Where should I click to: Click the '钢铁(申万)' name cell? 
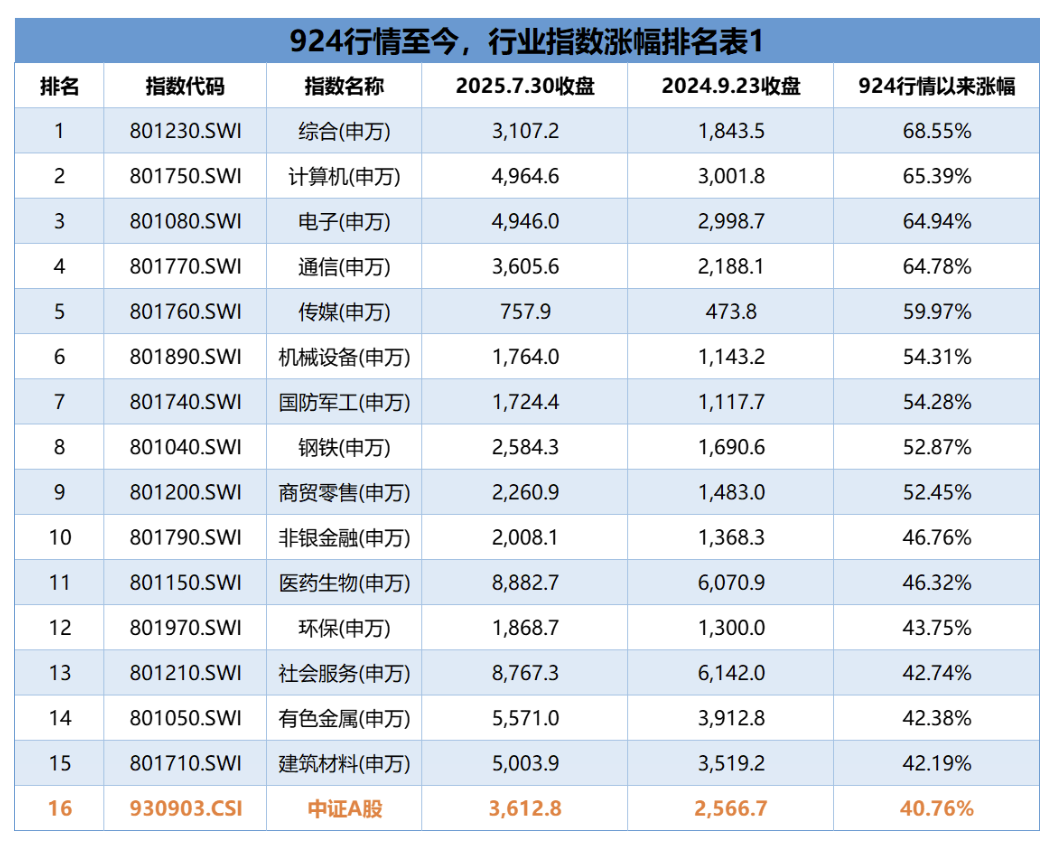(x=344, y=447)
